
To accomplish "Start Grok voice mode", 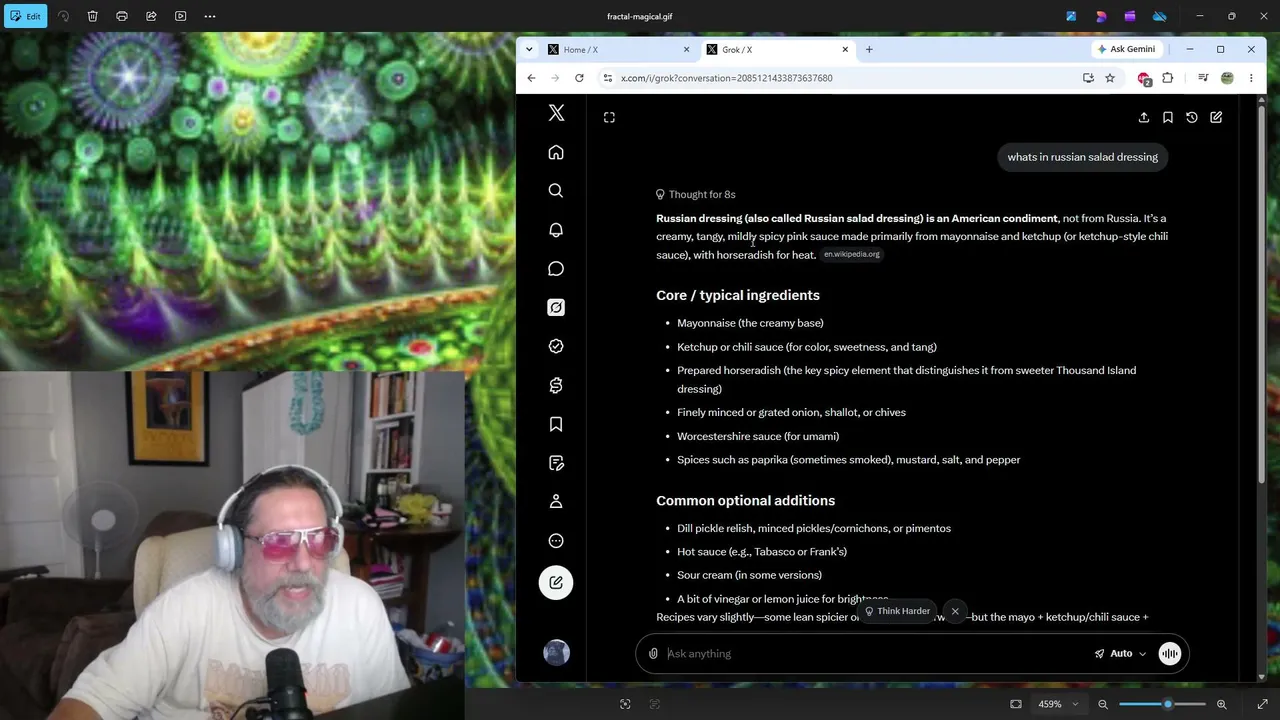I will pos(1170,654).
